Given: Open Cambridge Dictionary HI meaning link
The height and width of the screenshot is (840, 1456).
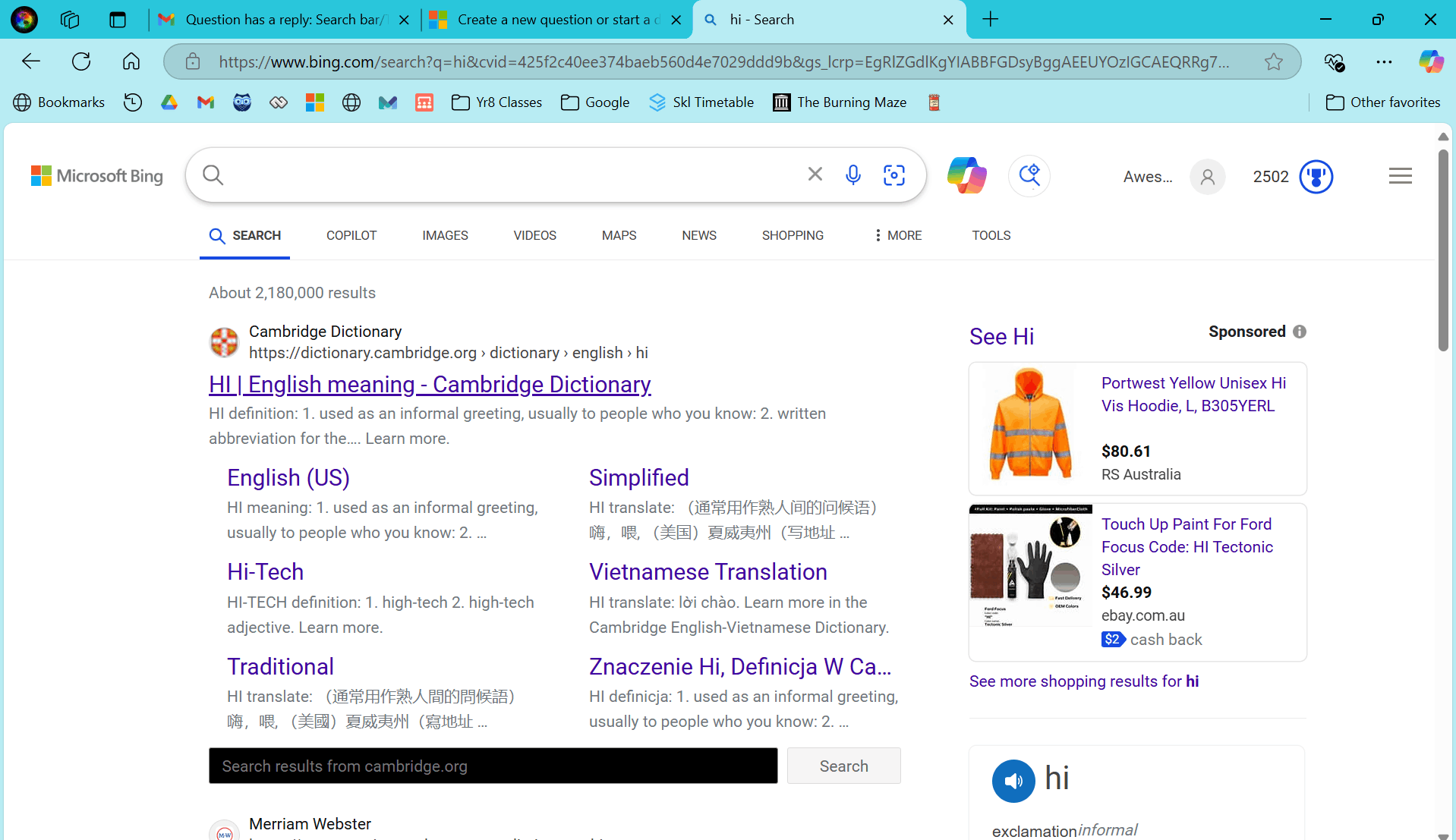Looking at the screenshot, I should coord(430,385).
